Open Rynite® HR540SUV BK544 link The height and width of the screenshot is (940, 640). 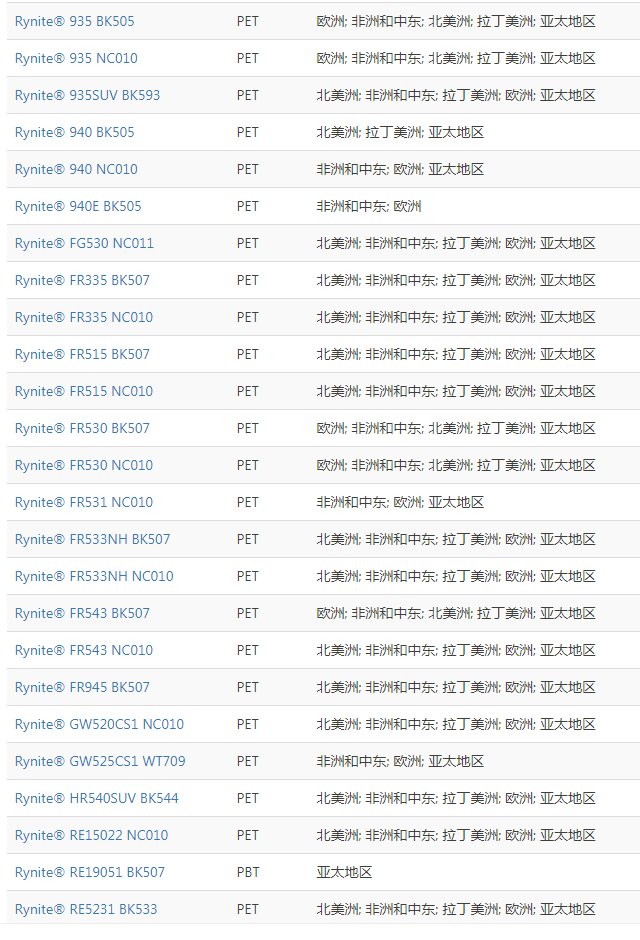pyautogui.click(x=96, y=799)
